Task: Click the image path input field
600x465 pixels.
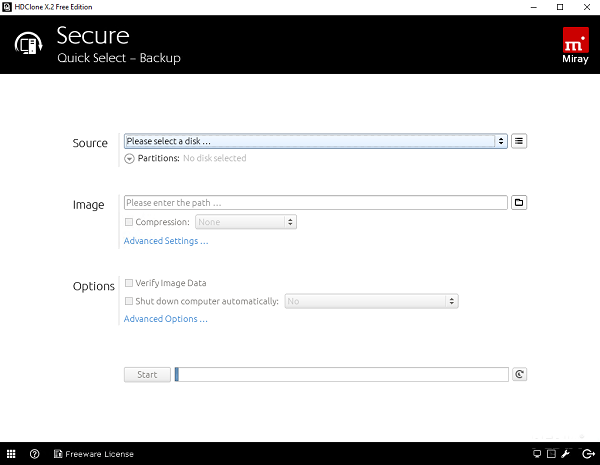Action: point(315,203)
